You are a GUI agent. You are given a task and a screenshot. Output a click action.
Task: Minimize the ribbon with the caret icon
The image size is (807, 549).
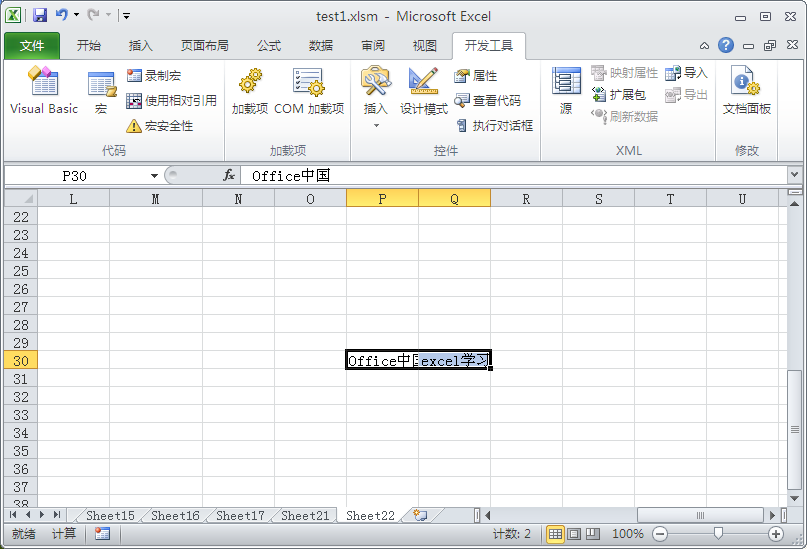click(x=704, y=46)
